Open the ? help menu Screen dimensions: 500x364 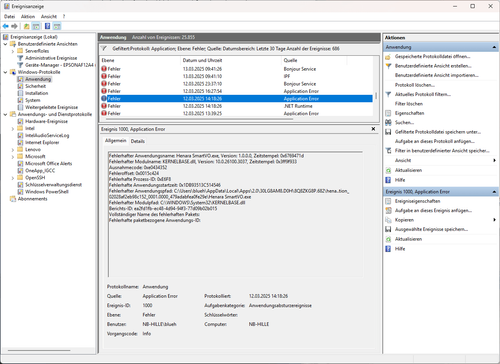[64, 16]
